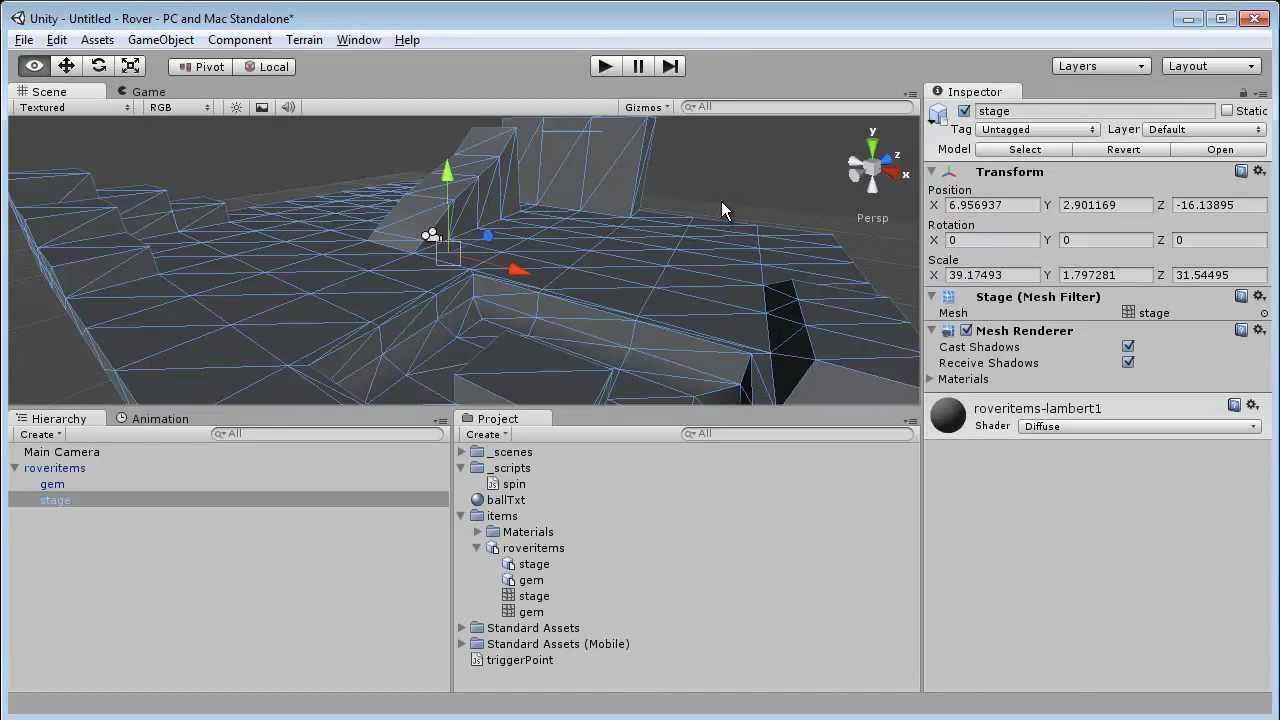Expand the Materials list in Mesh Renderer

click(x=931, y=379)
